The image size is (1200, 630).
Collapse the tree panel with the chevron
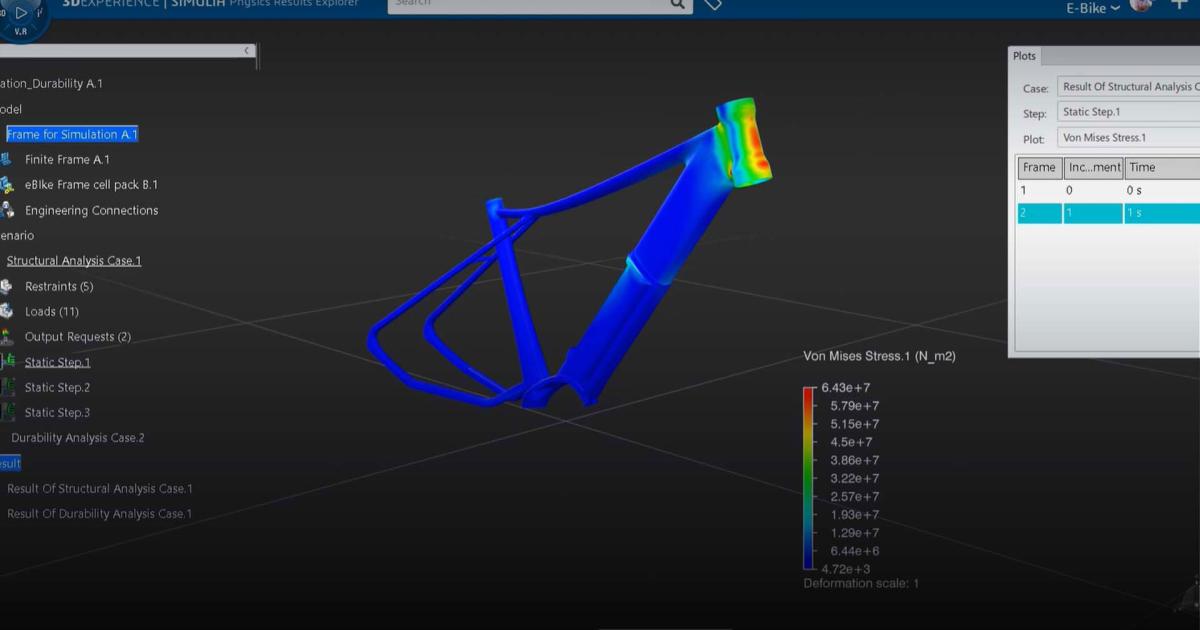pos(246,49)
